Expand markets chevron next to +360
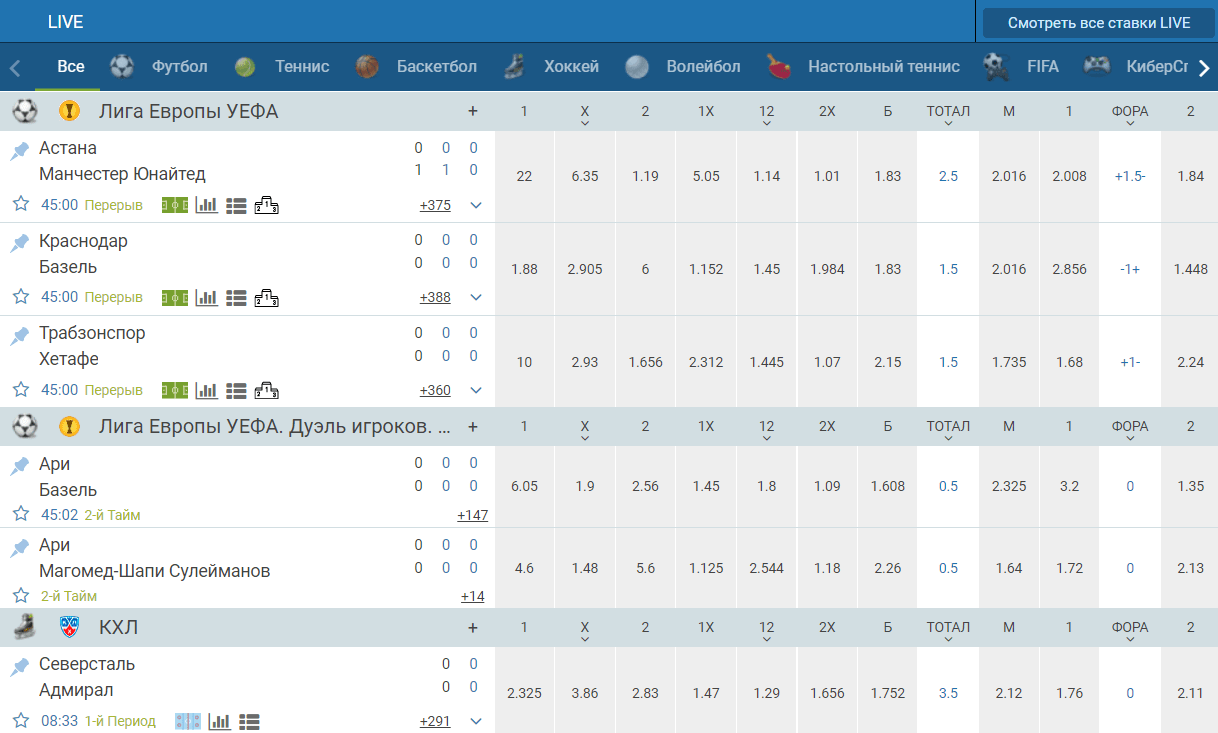Screen dimensions: 1218x733 [476, 390]
